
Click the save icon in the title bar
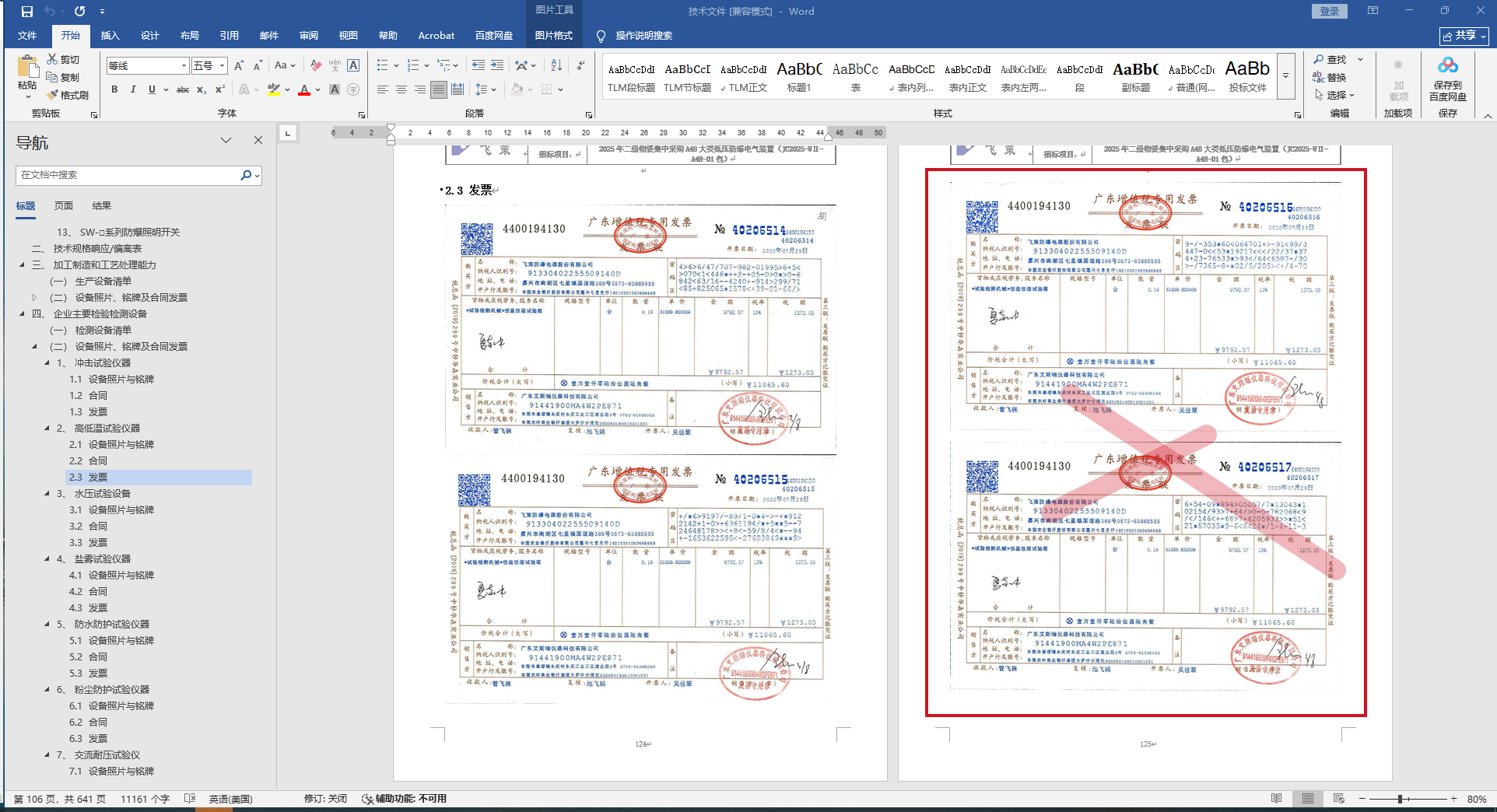(27, 12)
